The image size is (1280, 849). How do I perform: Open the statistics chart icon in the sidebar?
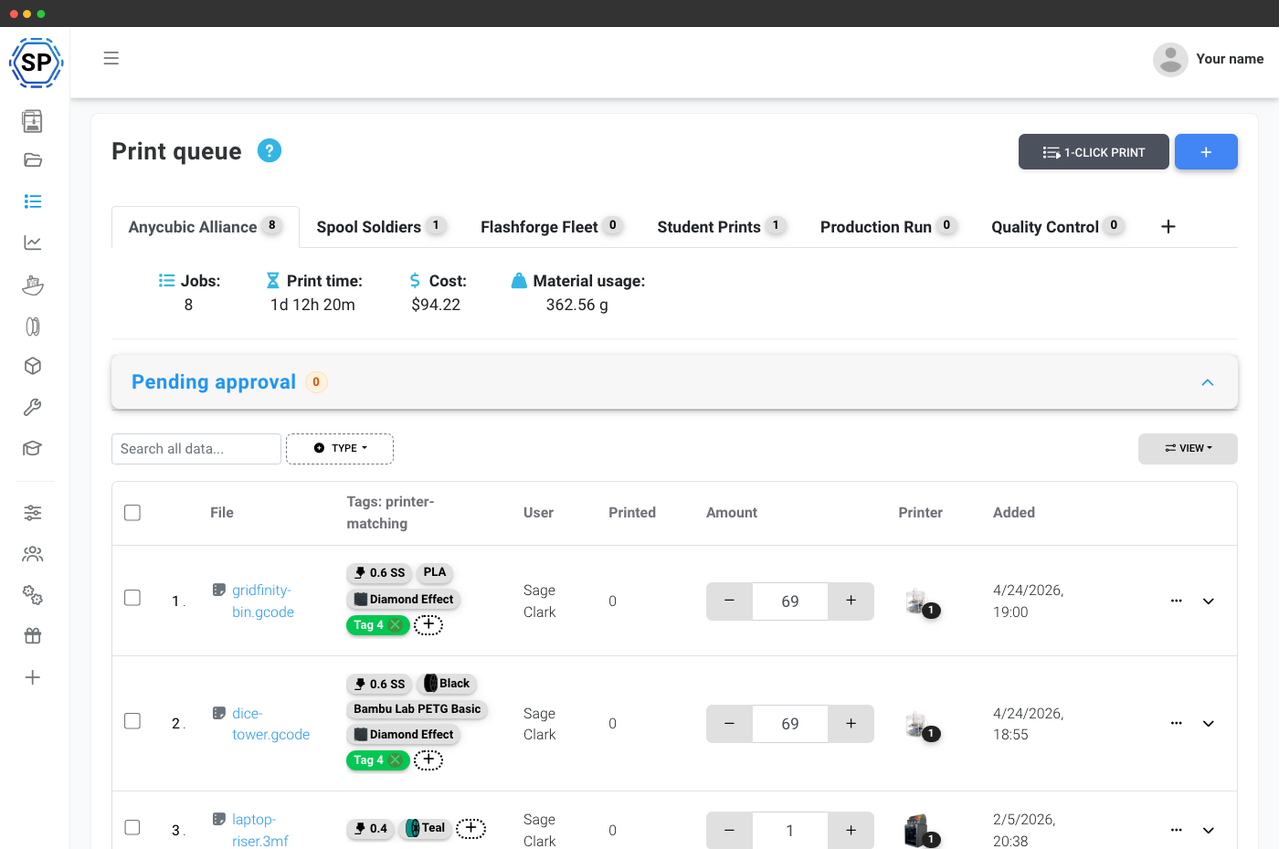pyautogui.click(x=33, y=243)
